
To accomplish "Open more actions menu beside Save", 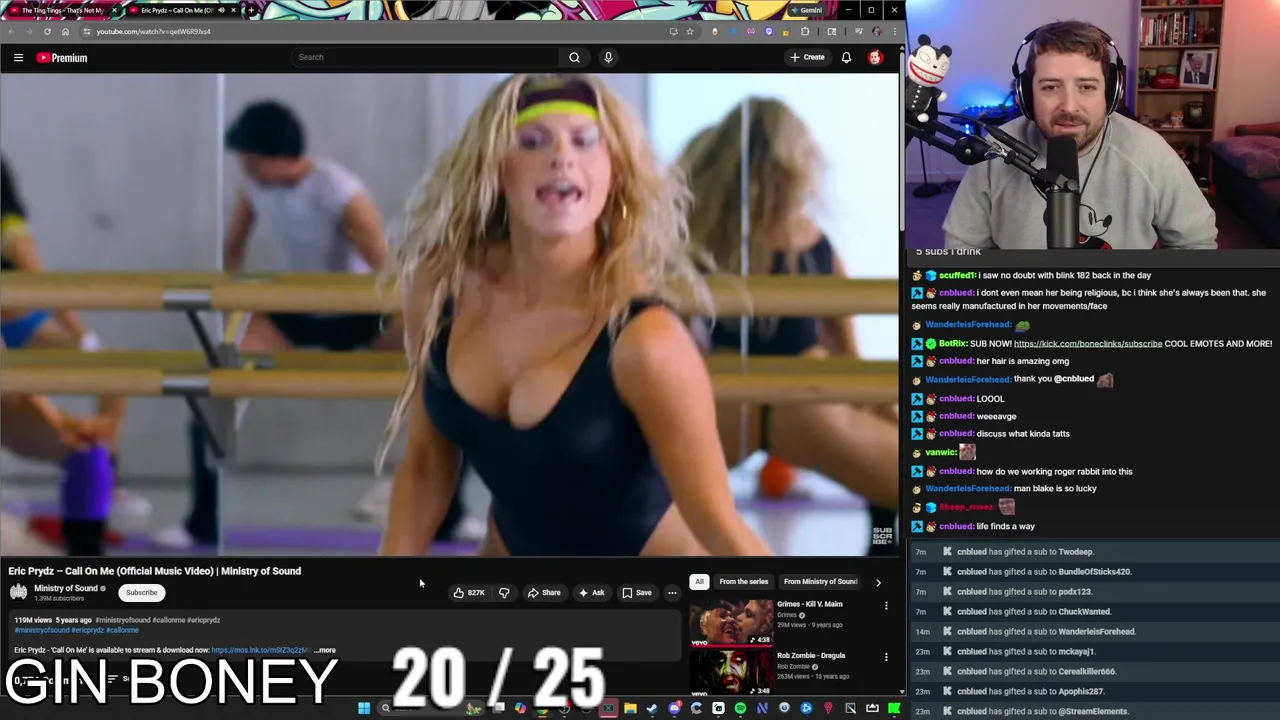I will click(x=672, y=593).
